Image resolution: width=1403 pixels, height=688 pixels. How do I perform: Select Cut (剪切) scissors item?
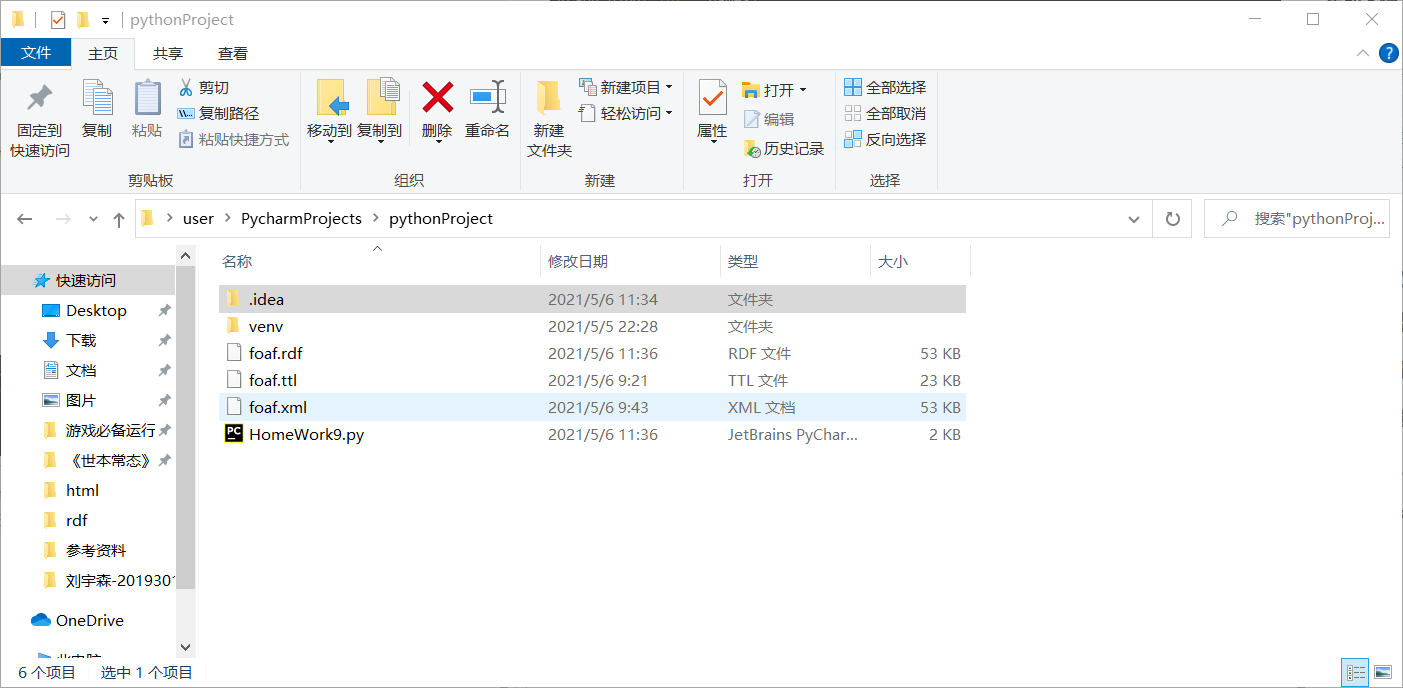point(204,88)
